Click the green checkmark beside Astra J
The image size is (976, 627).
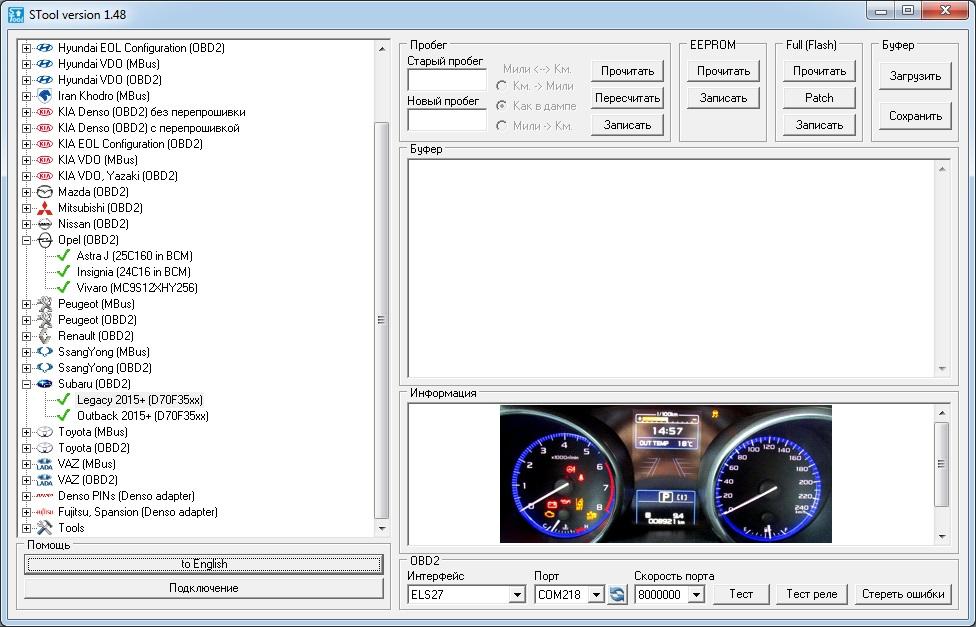pyautogui.click(x=63, y=255)
